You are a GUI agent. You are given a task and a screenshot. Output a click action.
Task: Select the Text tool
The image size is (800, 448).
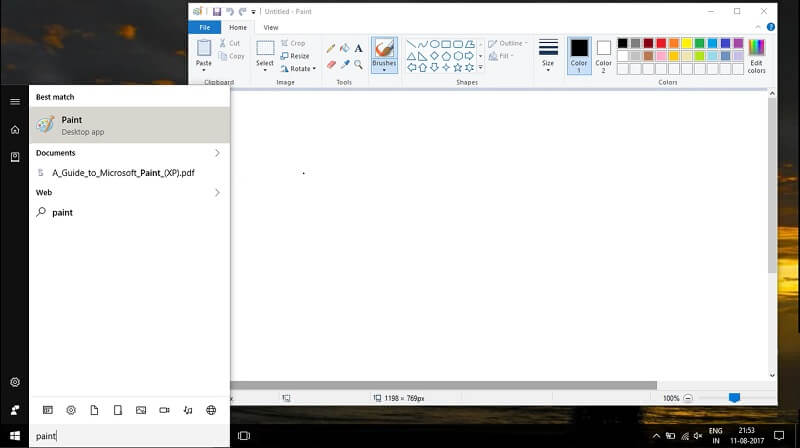tap(358, 48)
